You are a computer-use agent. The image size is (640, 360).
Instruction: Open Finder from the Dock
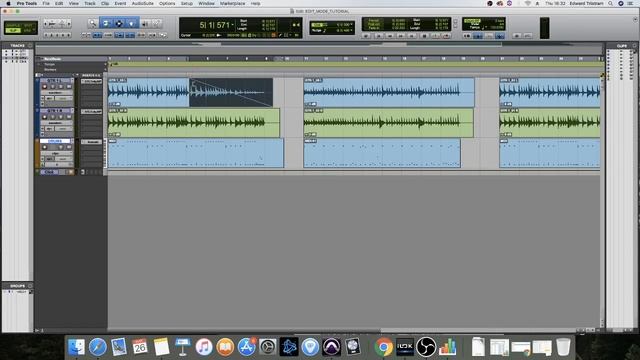[x=76, y=347]
